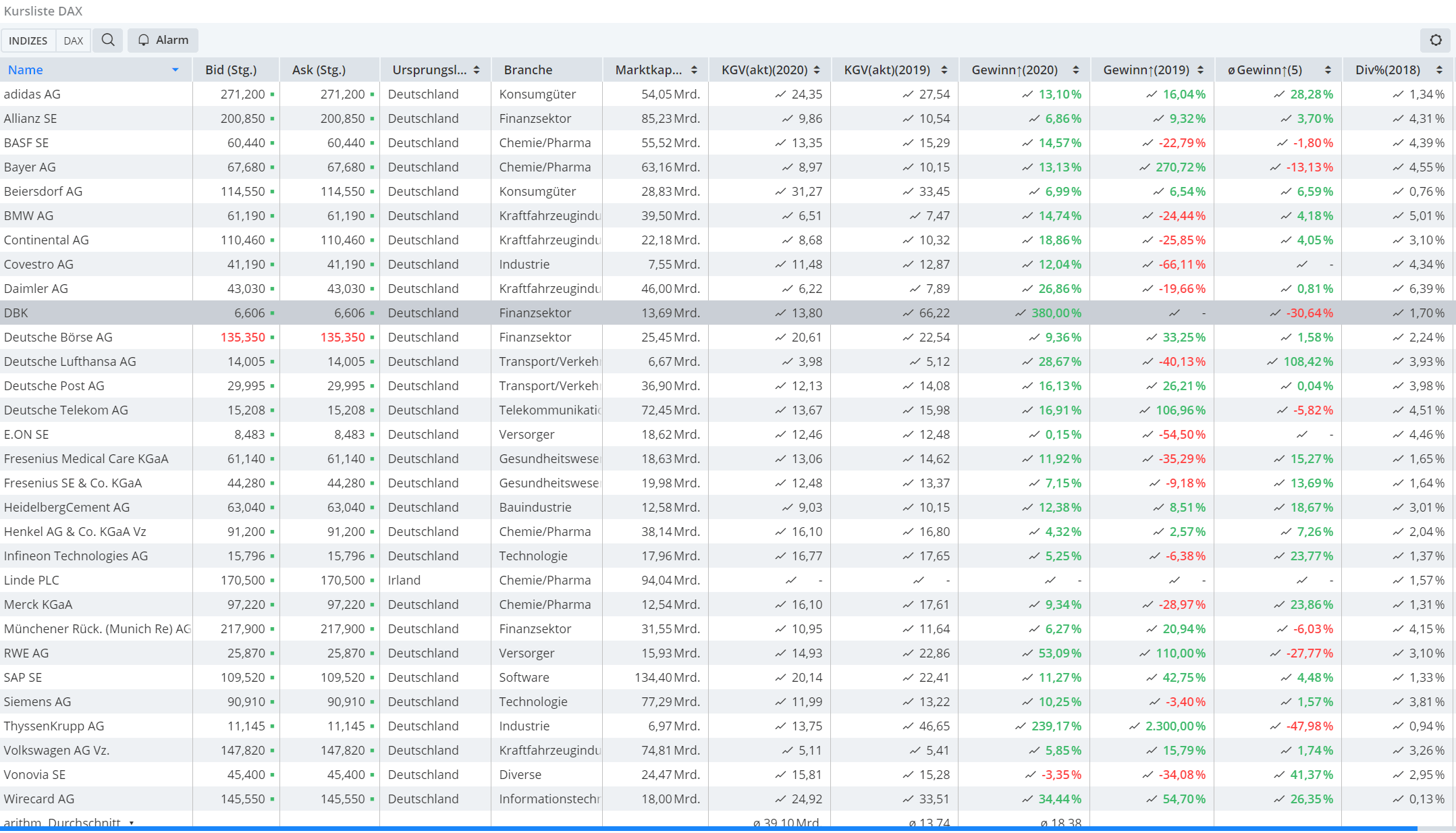Open the Name column dropdown arrow
Image resolution: width=1456 pixels, height=833 pixels.
point(176,70)
